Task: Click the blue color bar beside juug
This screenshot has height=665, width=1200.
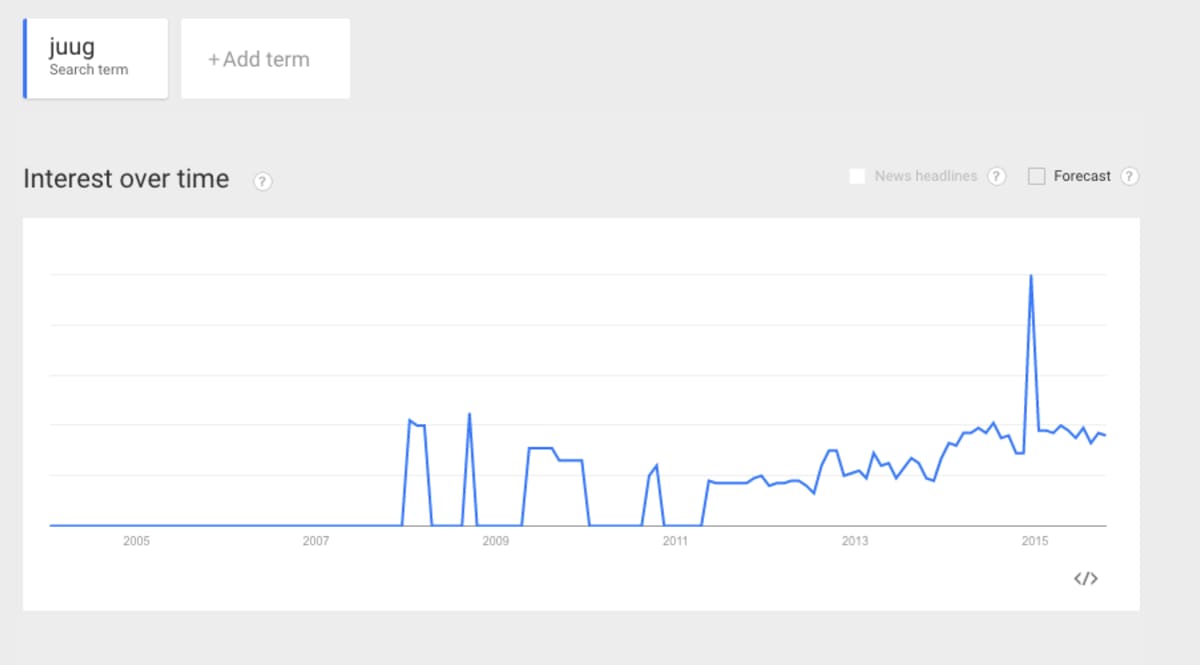Action: pos(25,58)
